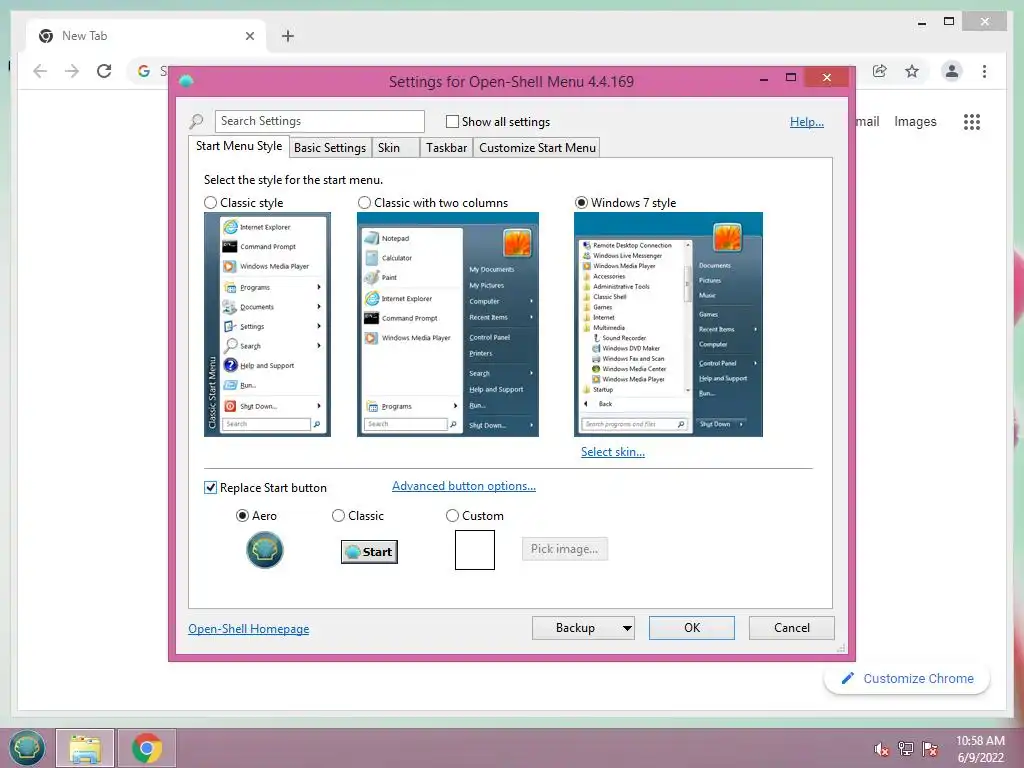Uncheck the Replace Start button checkbox
The width and height of the screenshot is (1024, 768).
coord(210,487)
